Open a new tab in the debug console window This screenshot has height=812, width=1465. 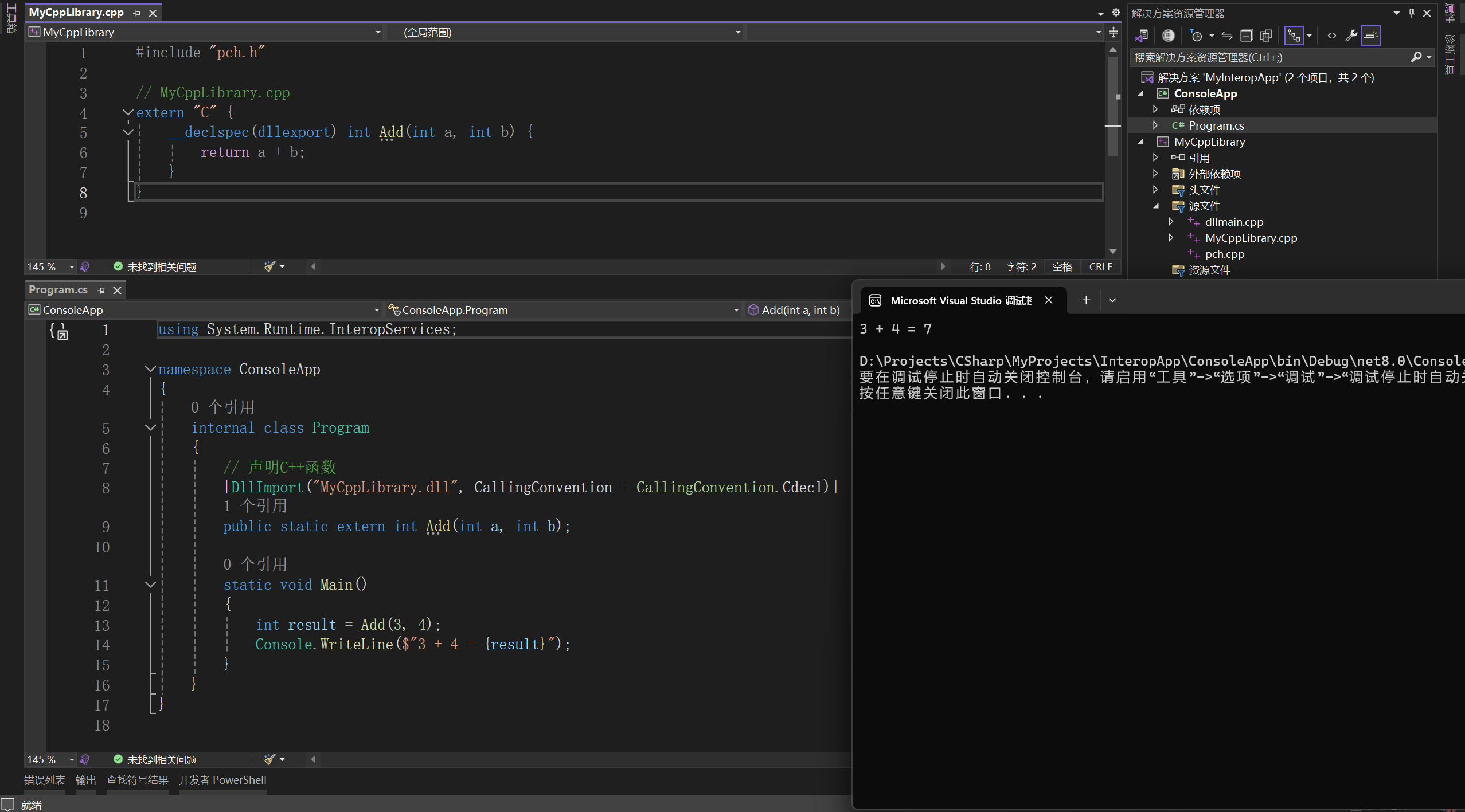1085,300
